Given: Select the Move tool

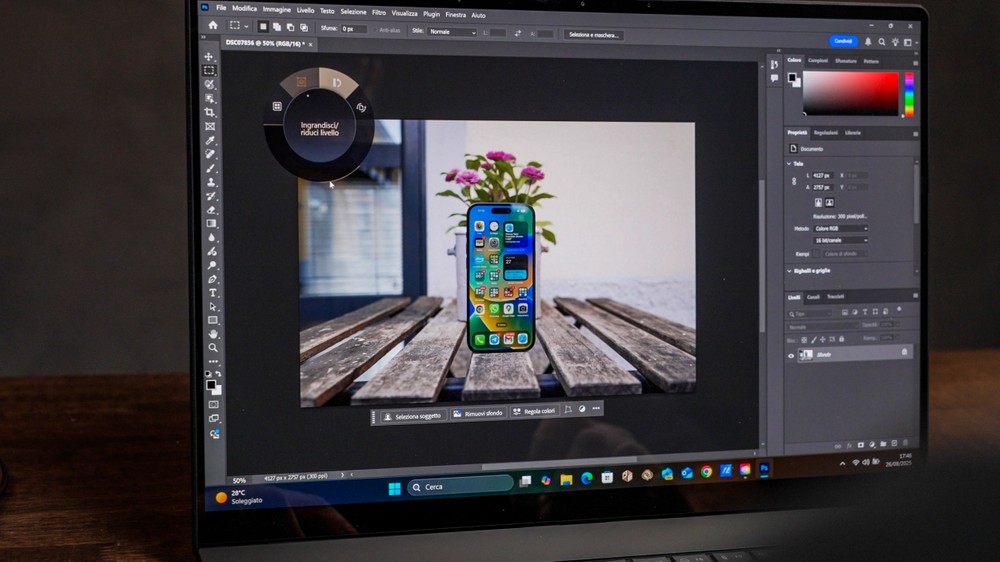Looking at the screenshot, I should [209, 57].
